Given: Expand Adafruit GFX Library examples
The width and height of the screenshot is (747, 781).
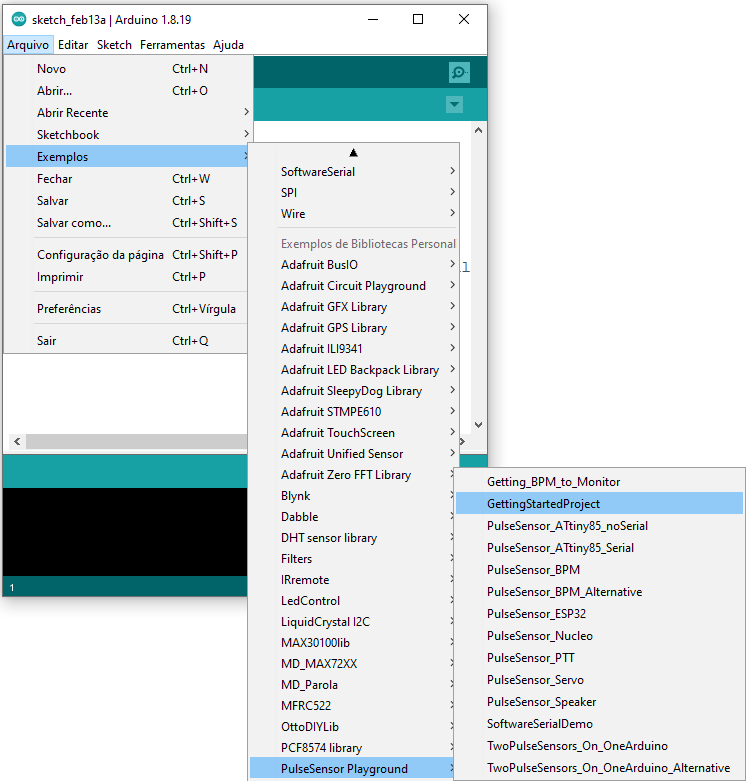Looking at the screenshot, I should click(354, 306).
